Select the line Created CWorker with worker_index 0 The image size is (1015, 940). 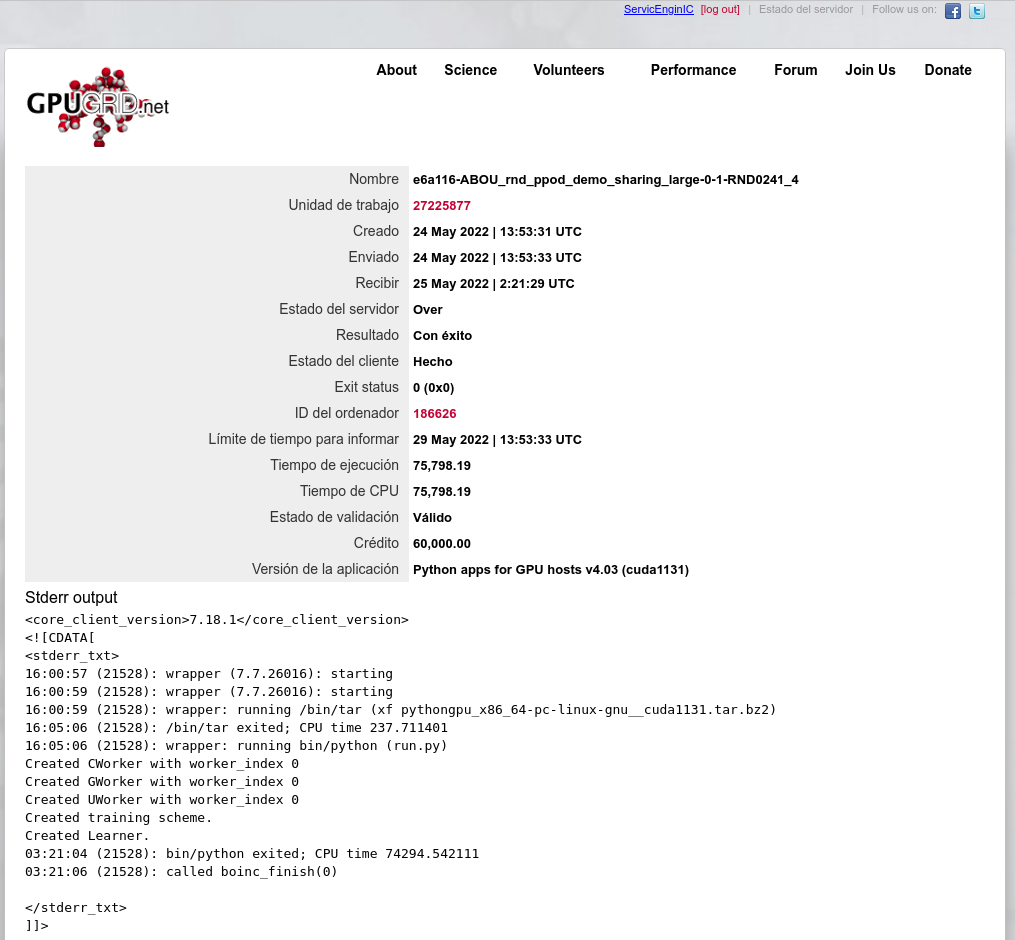[x=162, y=764]
